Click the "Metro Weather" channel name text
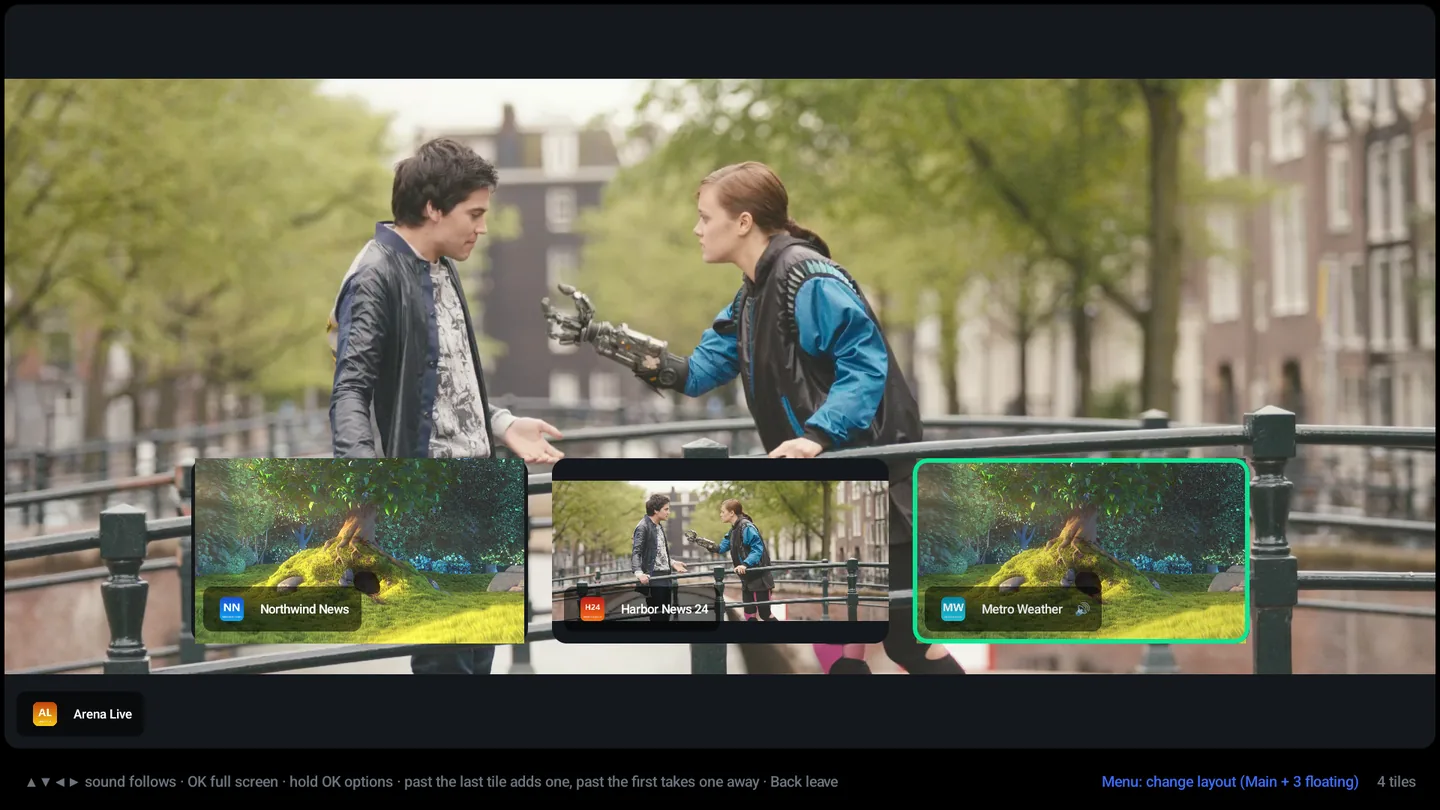This screenshot has width=1440, height=810. point(1022,609)
